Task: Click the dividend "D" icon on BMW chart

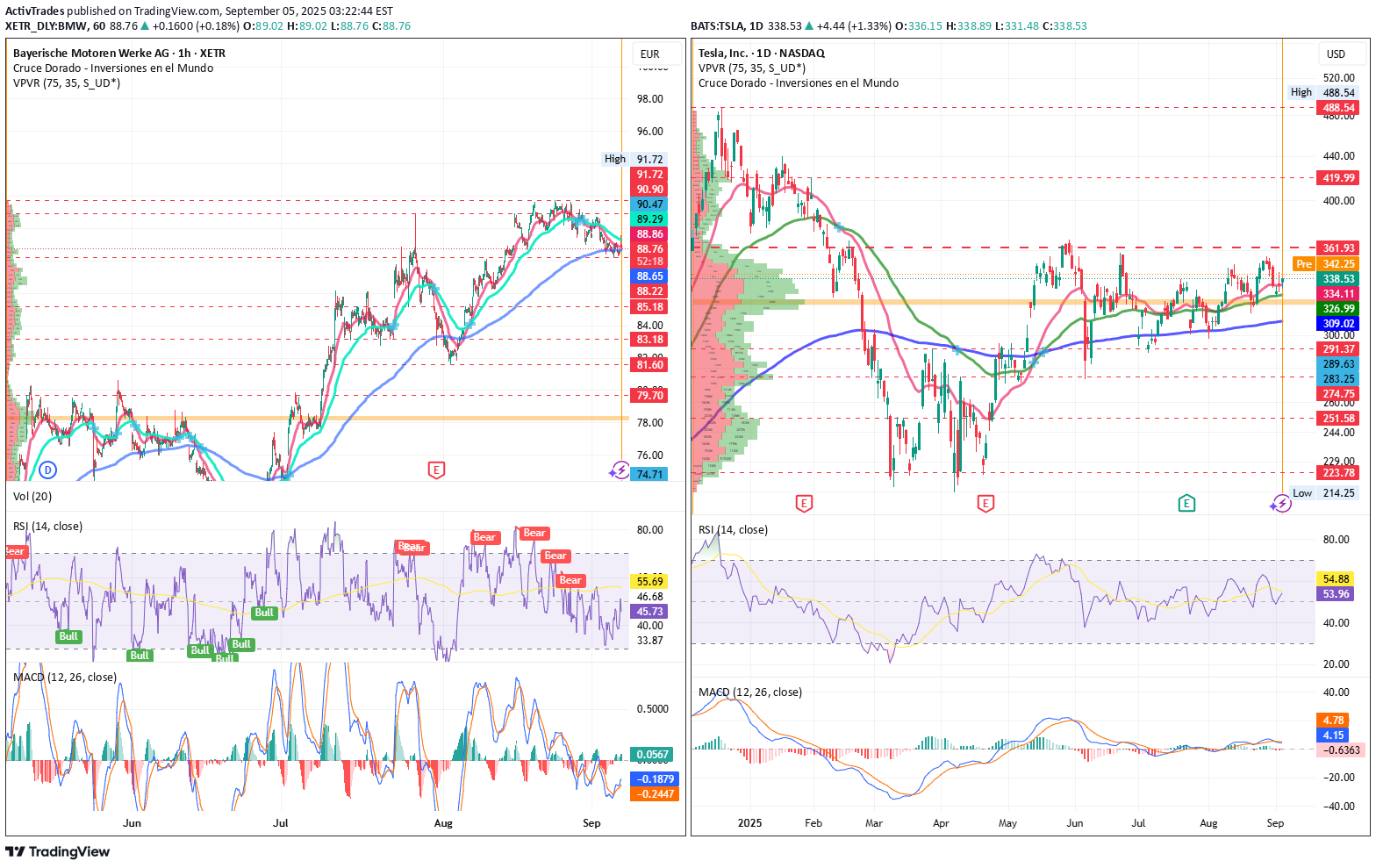Action: coord(48,470)
